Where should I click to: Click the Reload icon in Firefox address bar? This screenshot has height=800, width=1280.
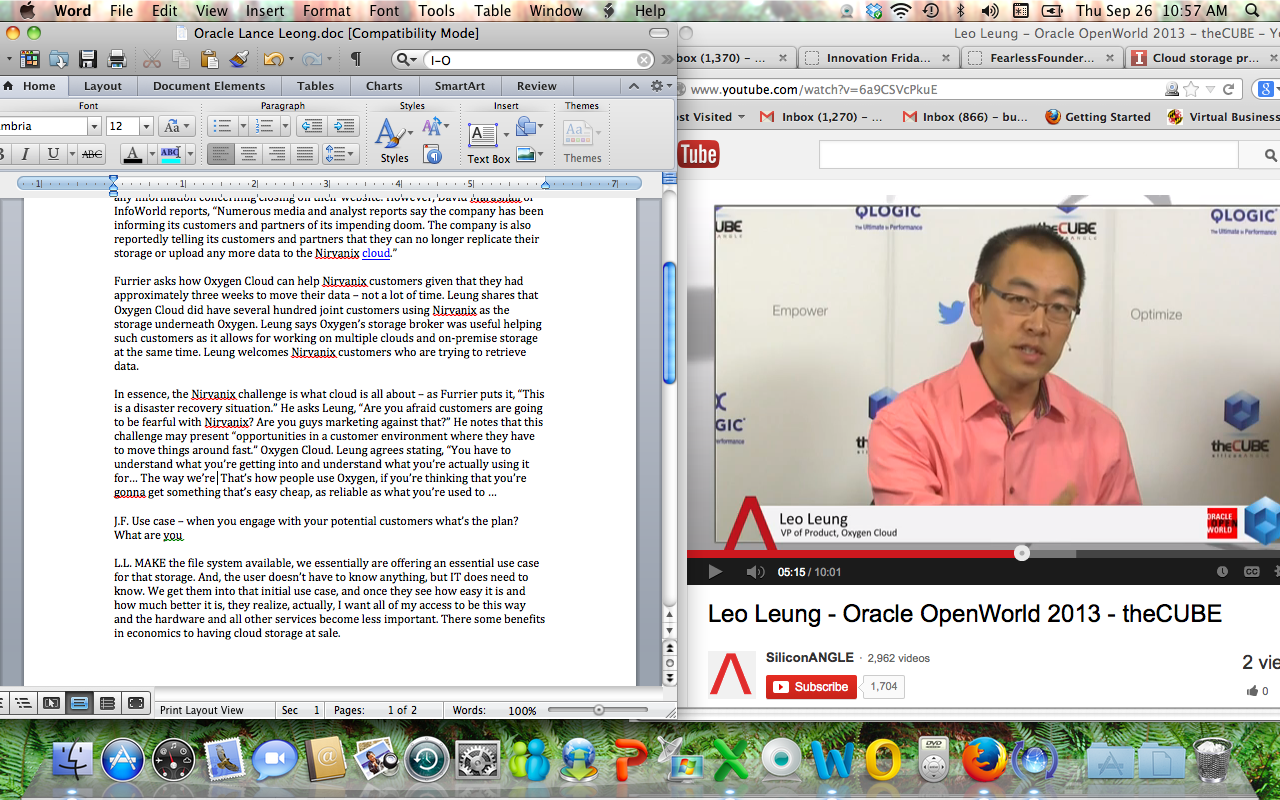(1230, 90)
